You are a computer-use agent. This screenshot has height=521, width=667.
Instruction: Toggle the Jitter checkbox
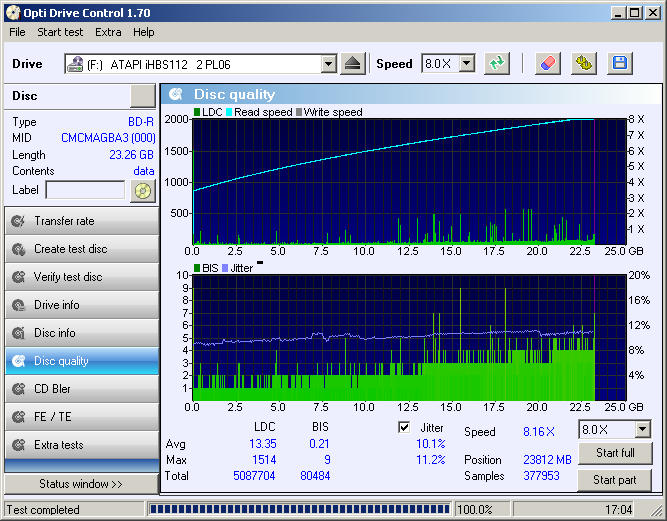point(404,427)
